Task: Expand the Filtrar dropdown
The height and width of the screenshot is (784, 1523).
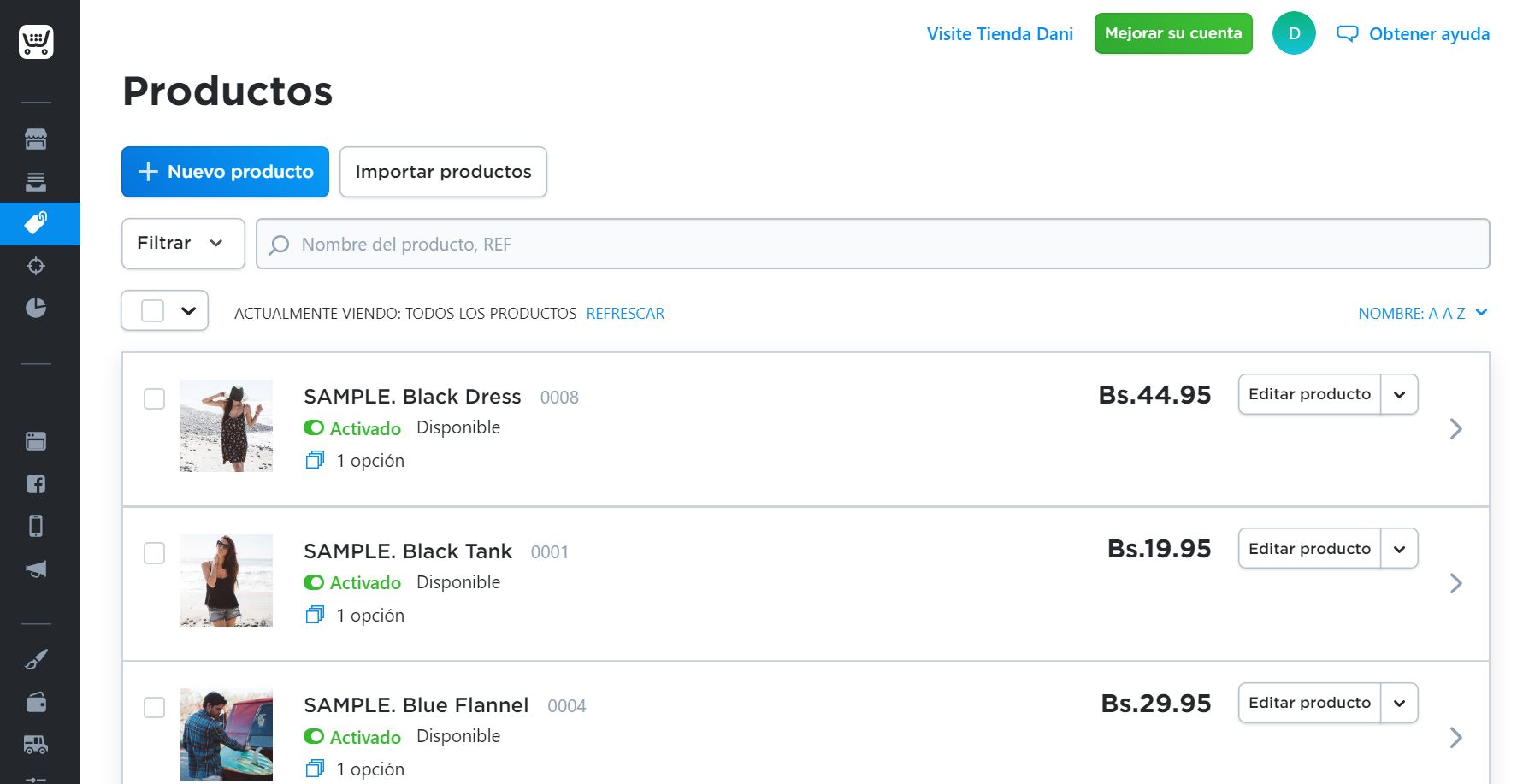Action: (183, 244)
